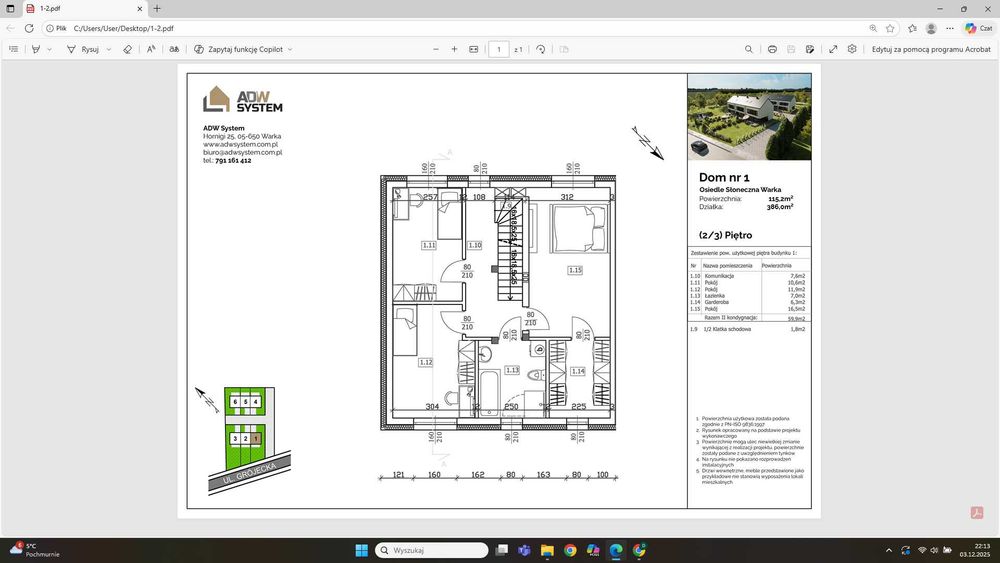Image resolution: width=1000 pixels, height=563 pixels.
Task: Open the Windows Start menu
Action: pyautogui.click(x=361, y=550)
